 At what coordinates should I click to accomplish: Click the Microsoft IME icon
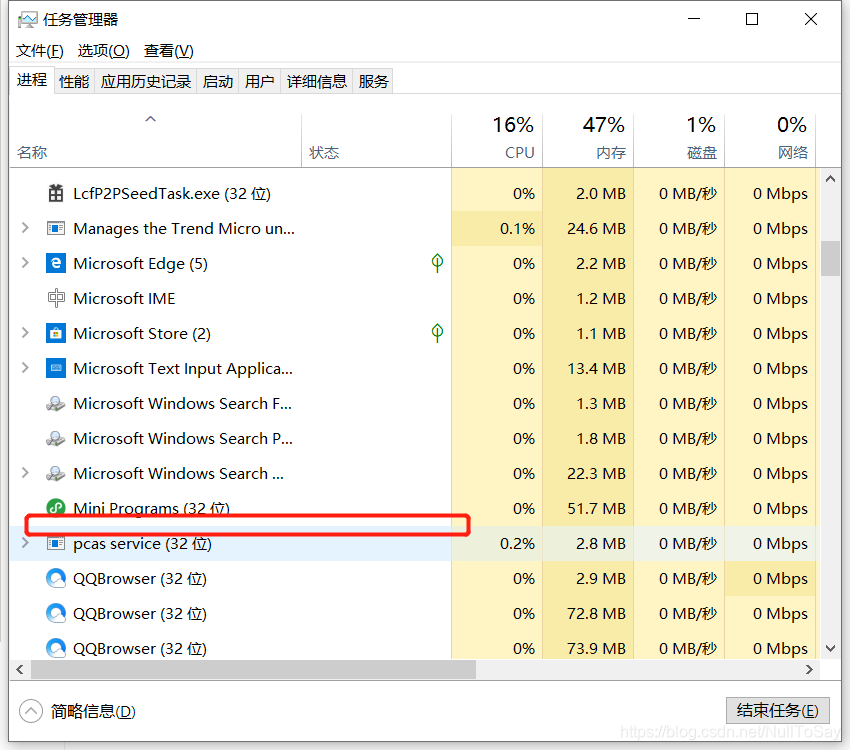point(56,298)
